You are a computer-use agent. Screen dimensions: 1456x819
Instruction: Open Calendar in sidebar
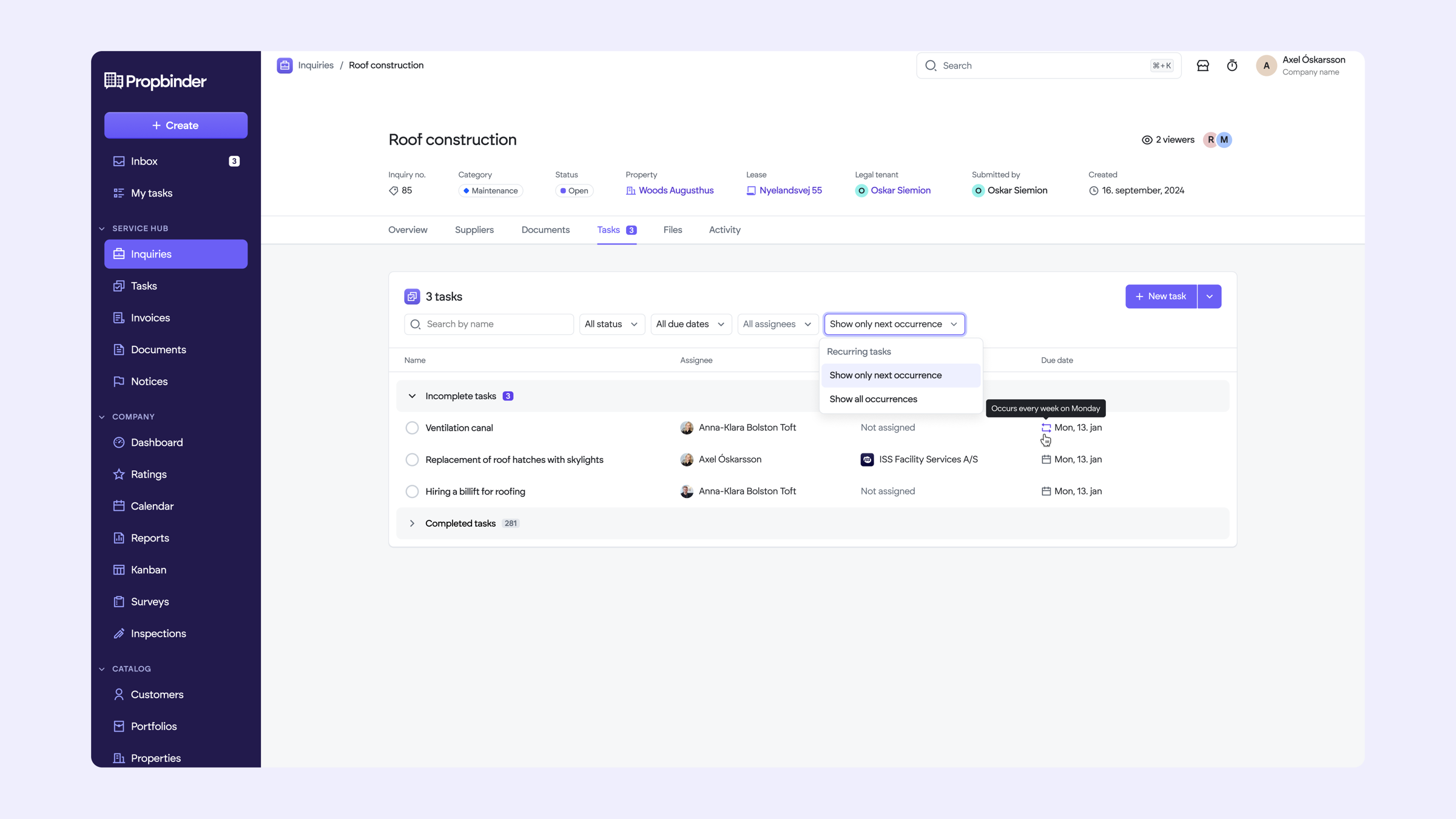pyautogui.click(x=176, y=506)
